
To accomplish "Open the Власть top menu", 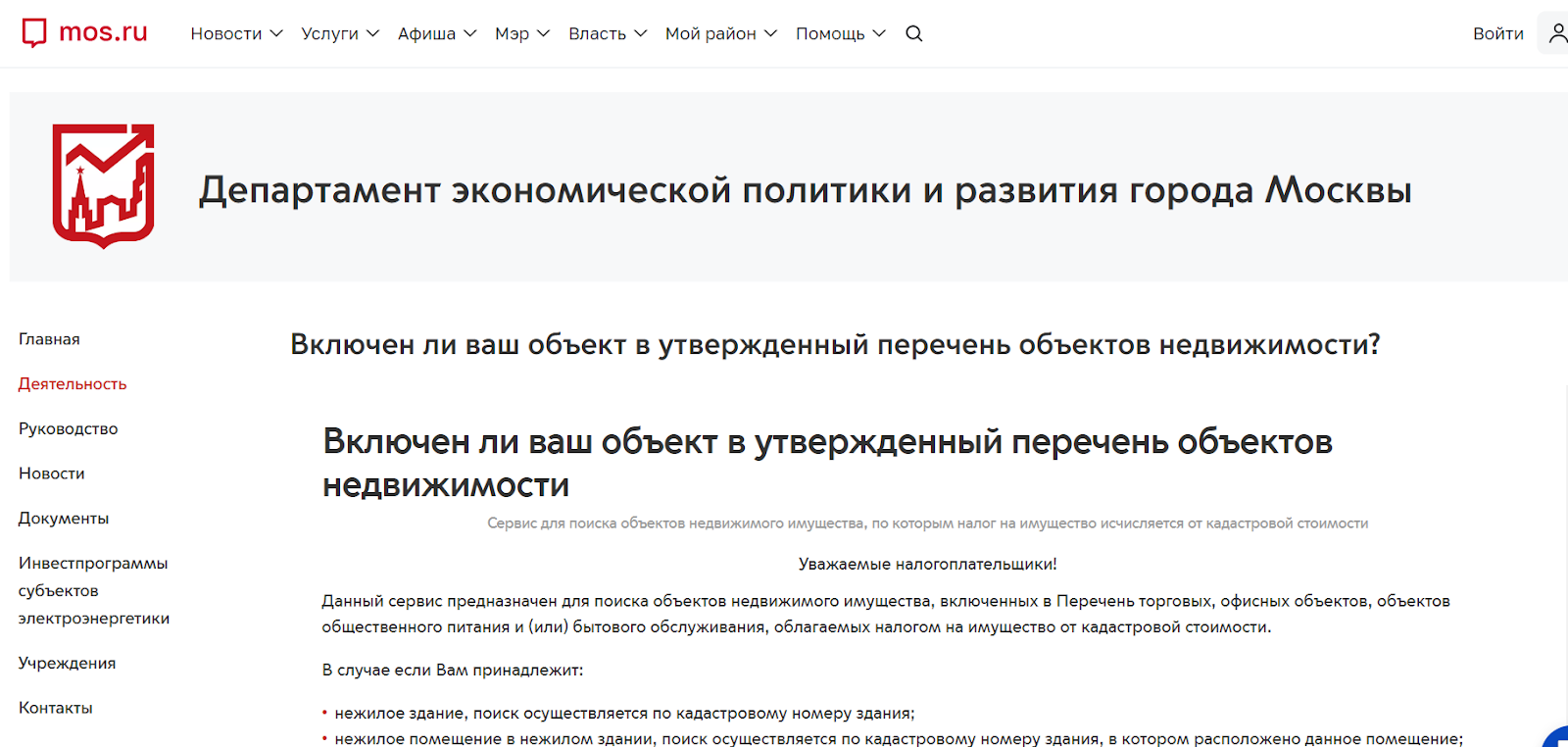I will pyautogui.click(x=597, y=33).
